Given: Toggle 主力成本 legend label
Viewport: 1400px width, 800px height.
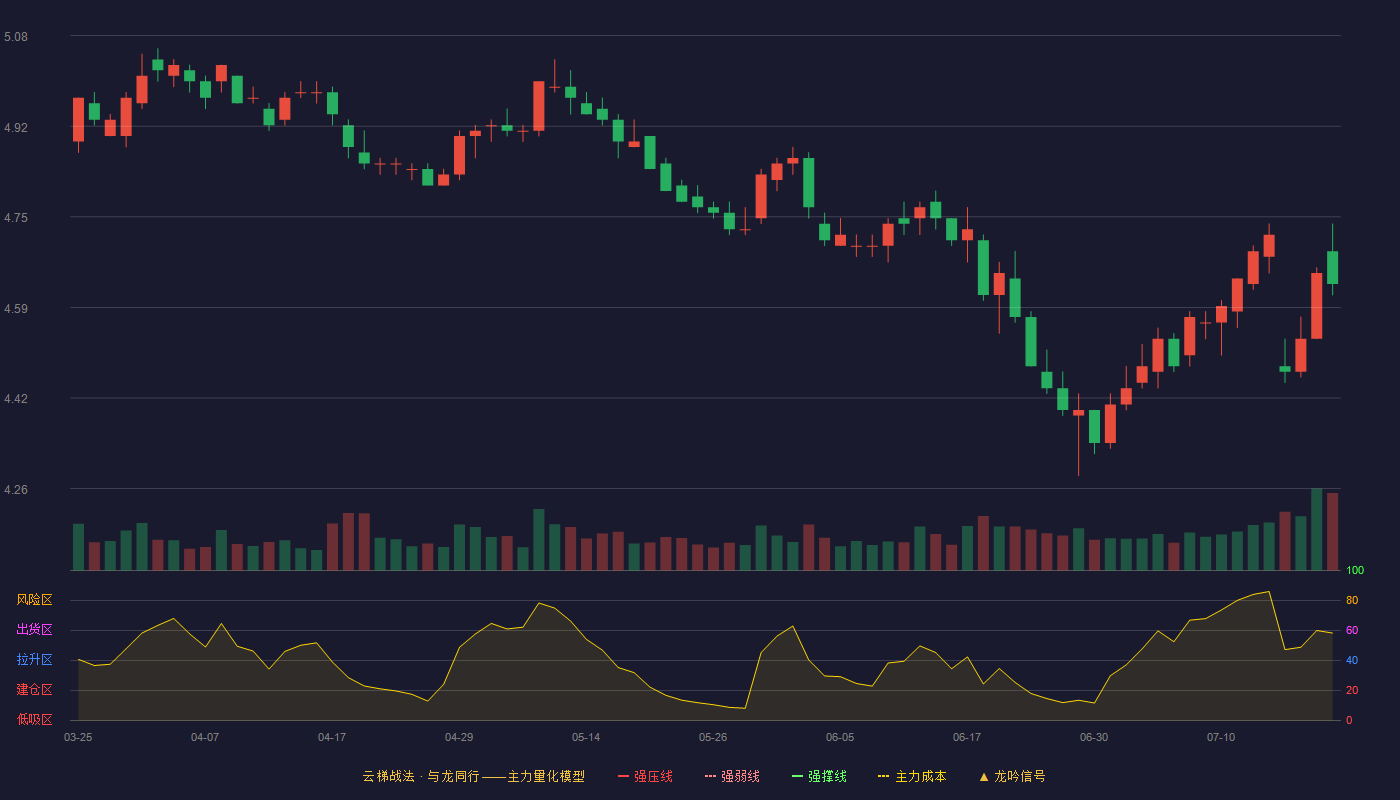Looking at the screenshot, I should pos(920,776).
